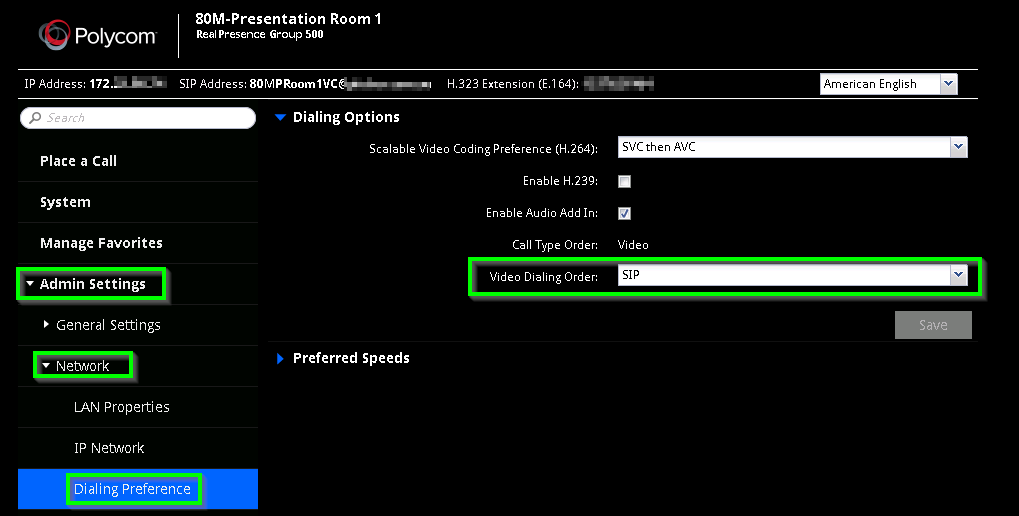This screenshot has height=516, width=1019.
Task: Collapse Dialing Options with the blue triangle
Action: tap(280, 118)
